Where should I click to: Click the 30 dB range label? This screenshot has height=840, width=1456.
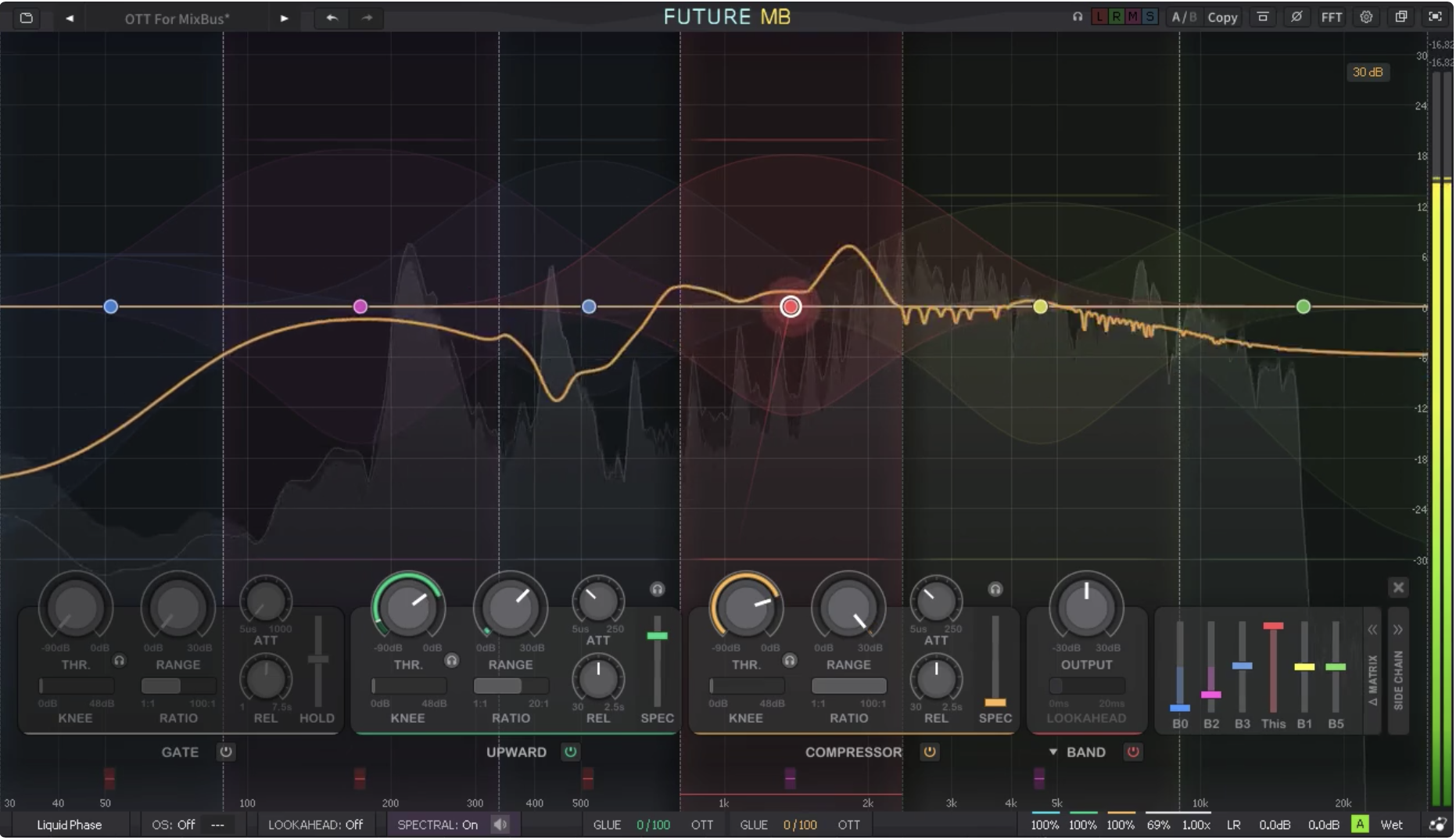pos(1368,72)
